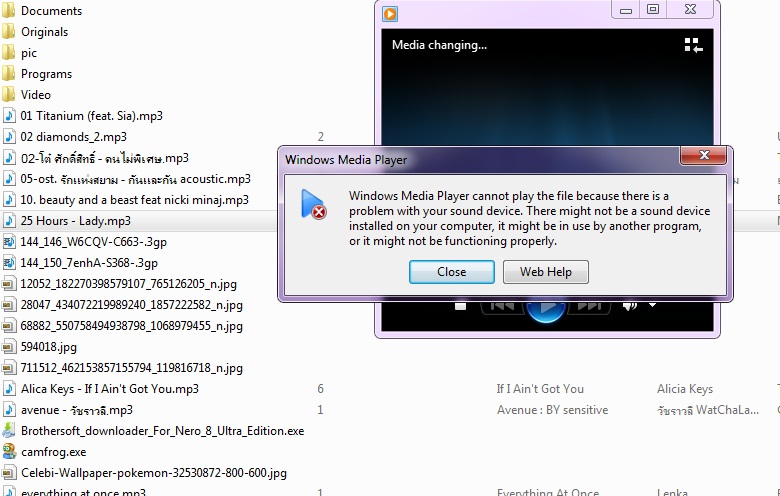Click title cell 'If I Ain't Got You'
The image size is (780, 496).
click(540, 389)
